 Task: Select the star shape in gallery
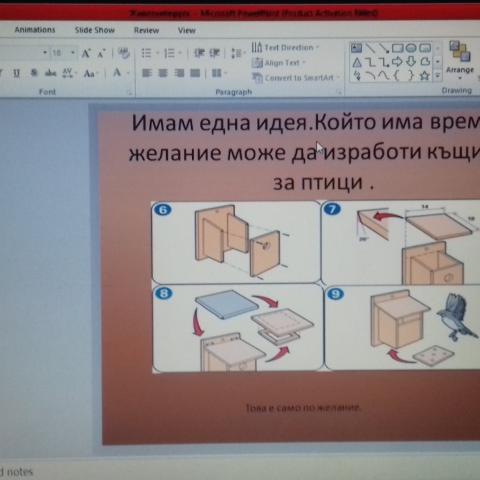pos(424,76)
